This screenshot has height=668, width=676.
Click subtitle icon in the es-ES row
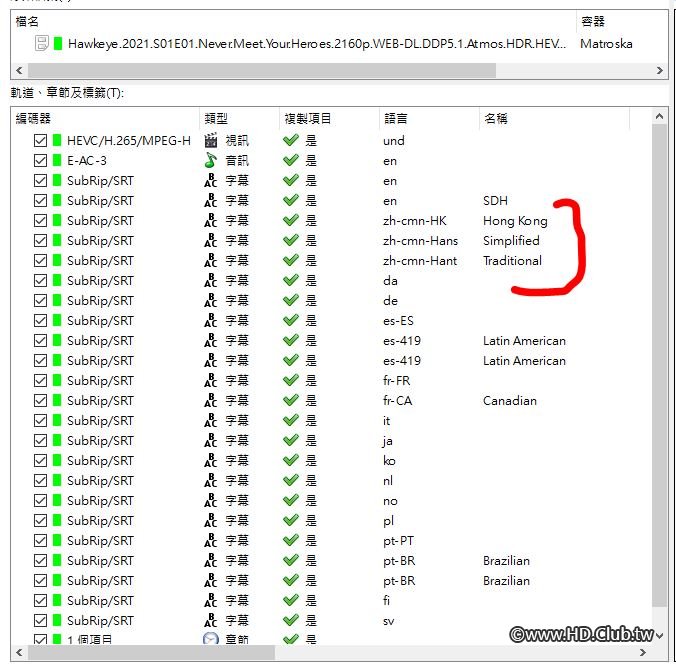(x=210, y=320)
